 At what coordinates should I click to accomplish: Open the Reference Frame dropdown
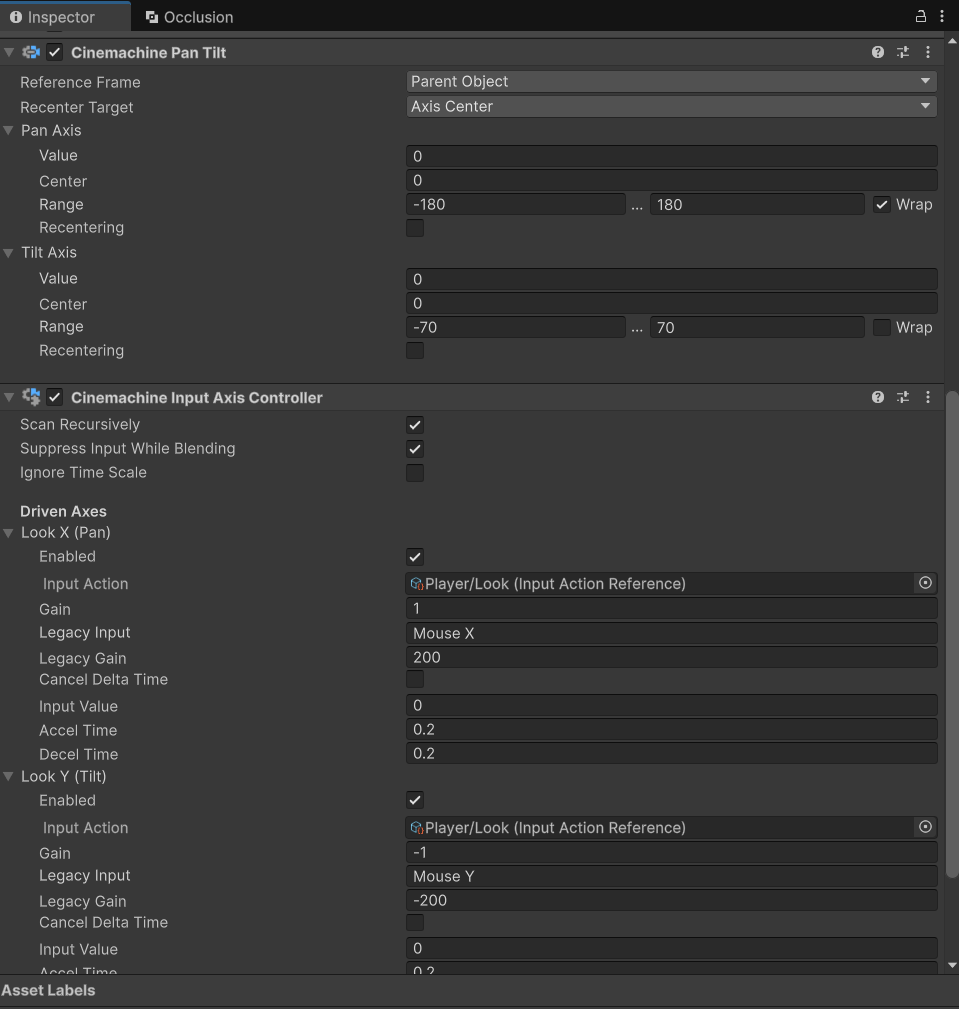click(670, 81)
